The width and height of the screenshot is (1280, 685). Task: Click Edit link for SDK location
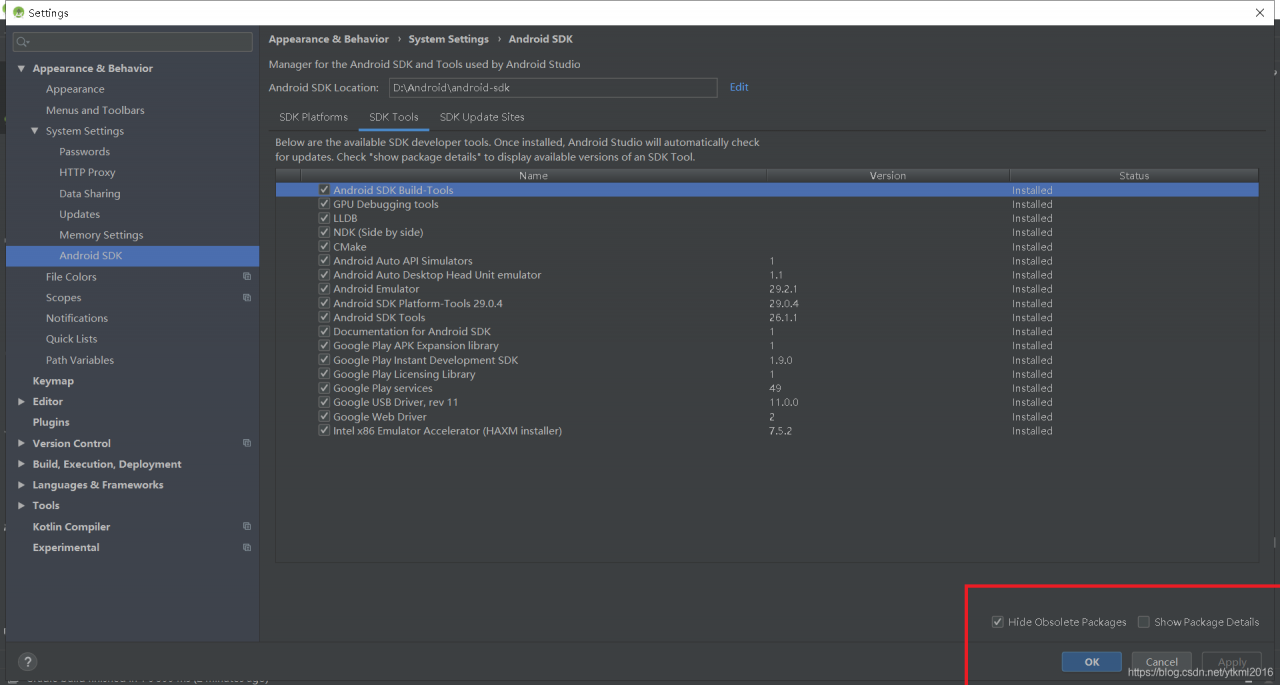click(x=739, y=87)
